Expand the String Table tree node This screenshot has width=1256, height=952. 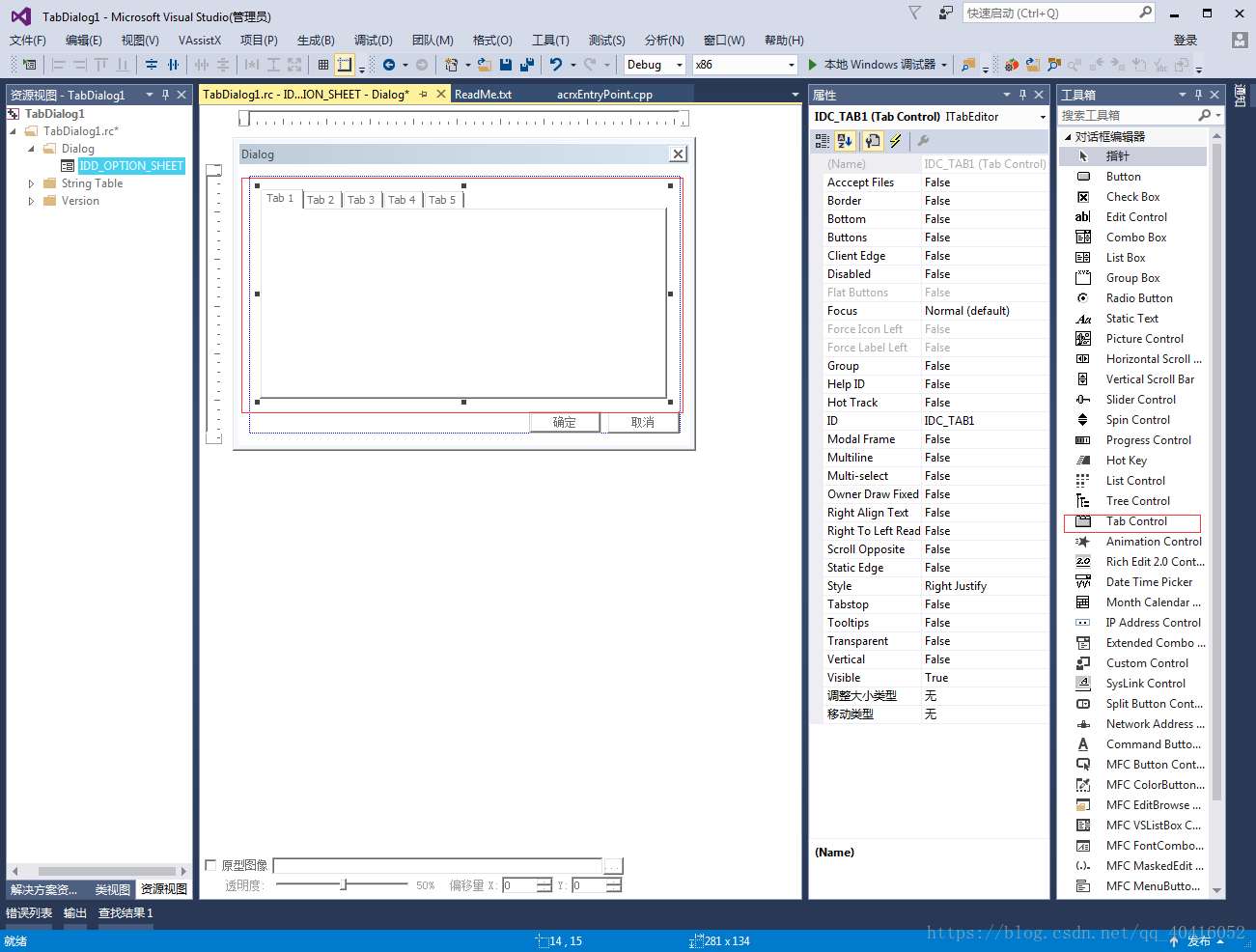click(31, 183)
